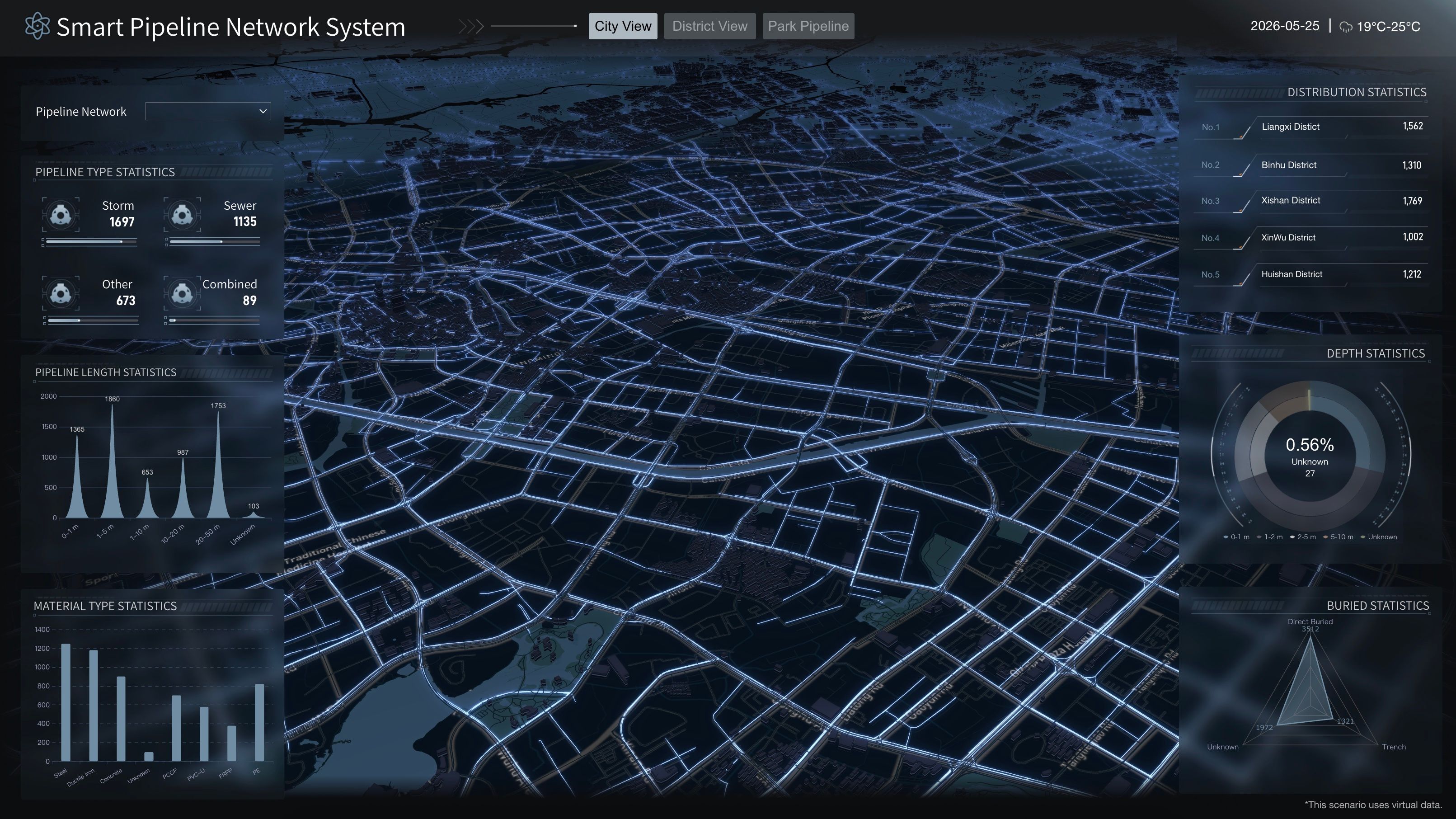The width and height of the screenshot is (1456, 819).
Task: Select the Sewer pipeline type icon
Action: pyautogui.click(x=182, y=215)
